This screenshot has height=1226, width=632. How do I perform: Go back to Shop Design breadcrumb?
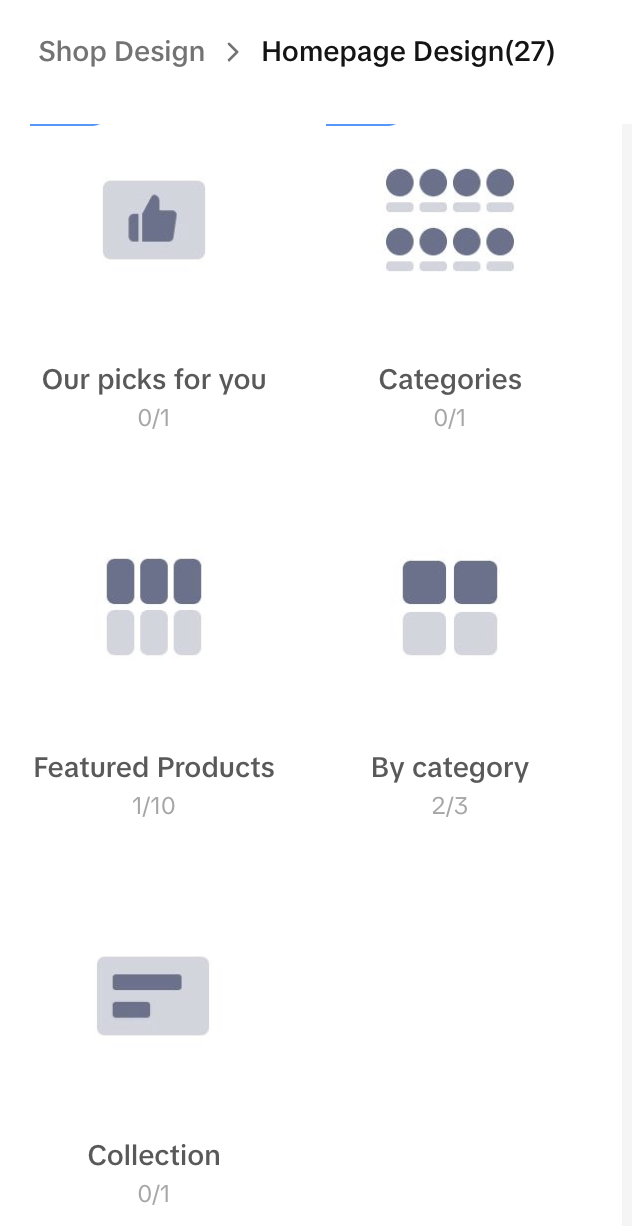pos(121,52)
